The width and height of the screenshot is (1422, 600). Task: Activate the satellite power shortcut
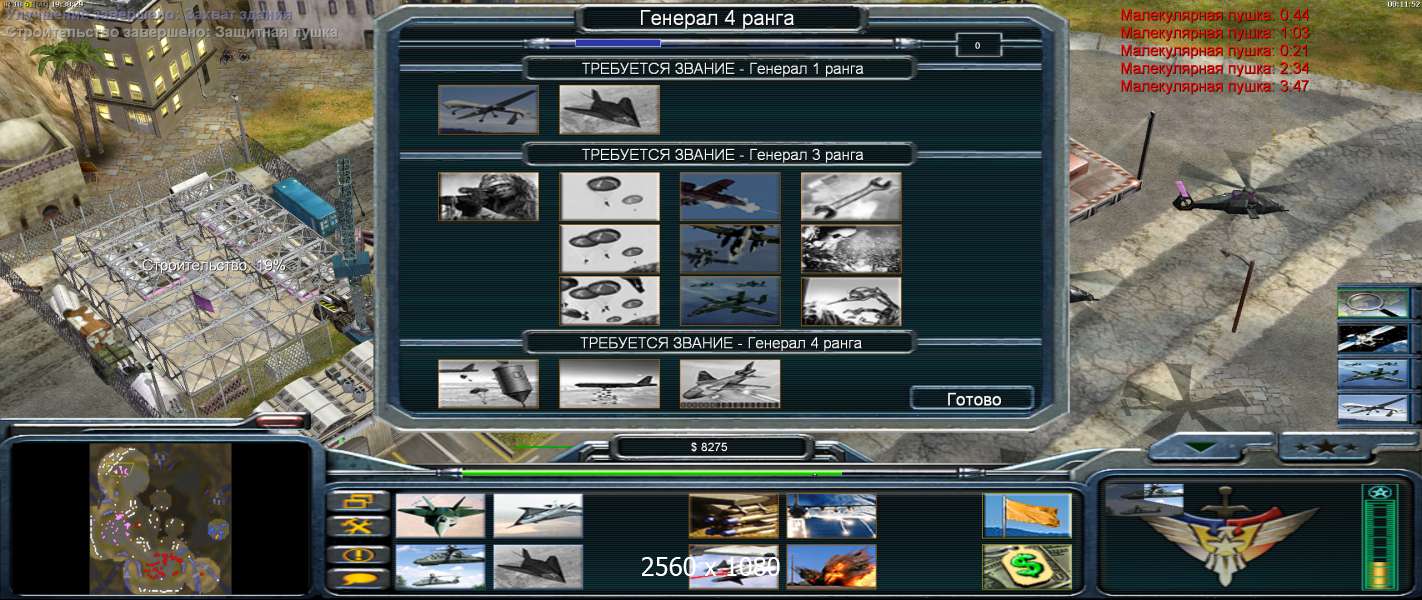1374,338
